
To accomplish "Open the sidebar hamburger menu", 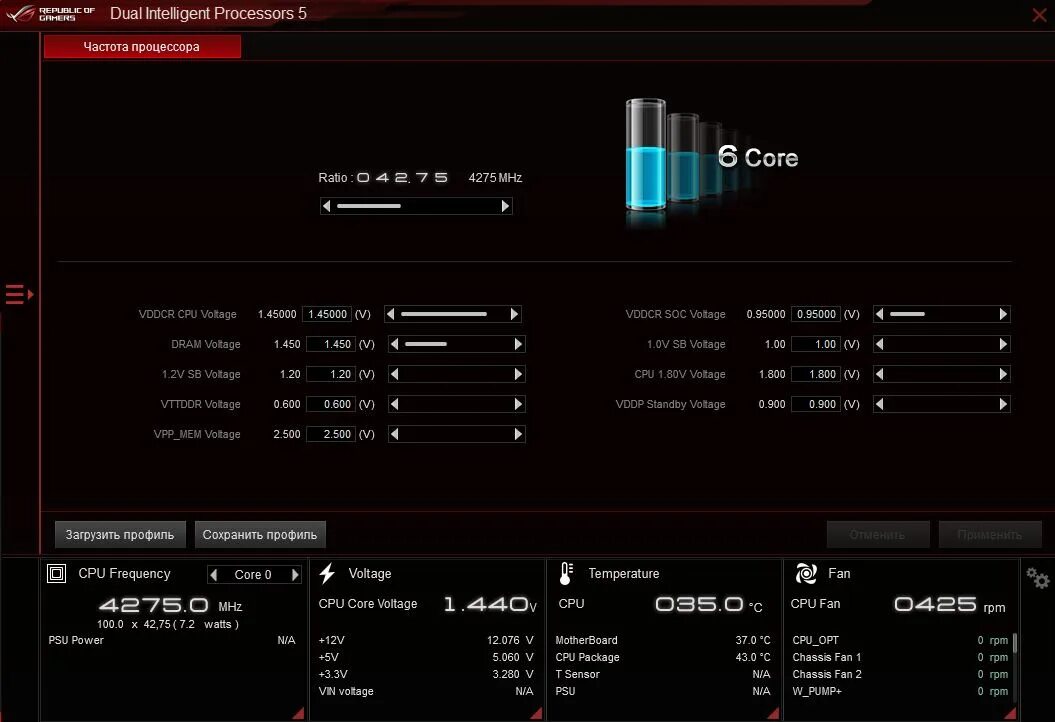I will (16, 294).
